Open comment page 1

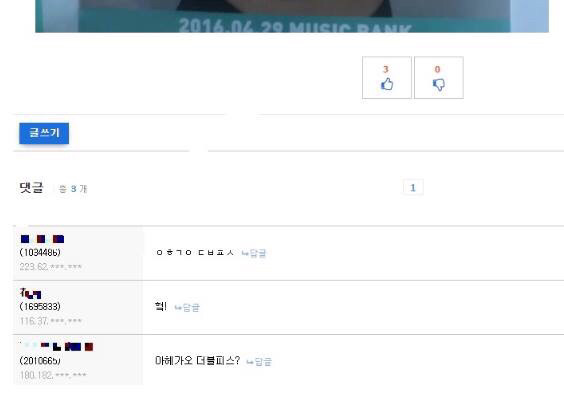point(413,187)
